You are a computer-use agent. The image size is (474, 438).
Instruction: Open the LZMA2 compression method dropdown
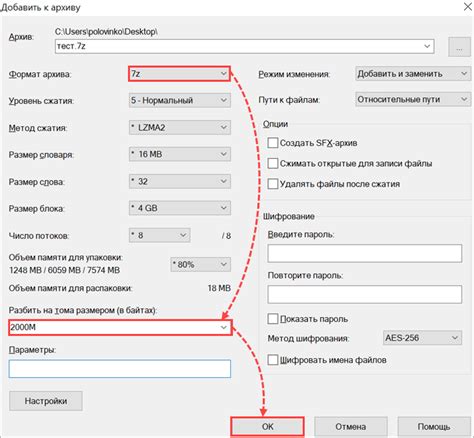point(179,127)
